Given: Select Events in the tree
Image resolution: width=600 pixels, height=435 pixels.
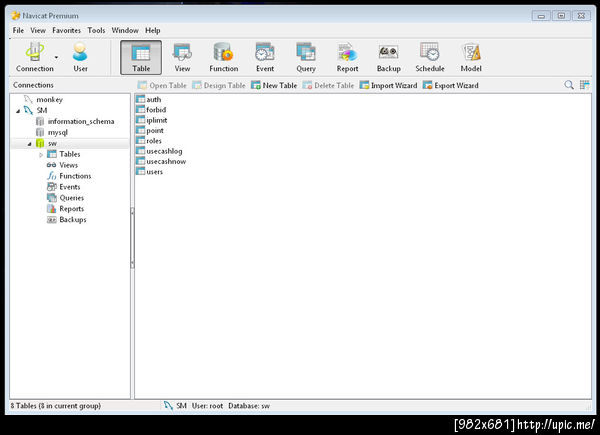Looking at the screenshot, I should [x=70, y=187].
